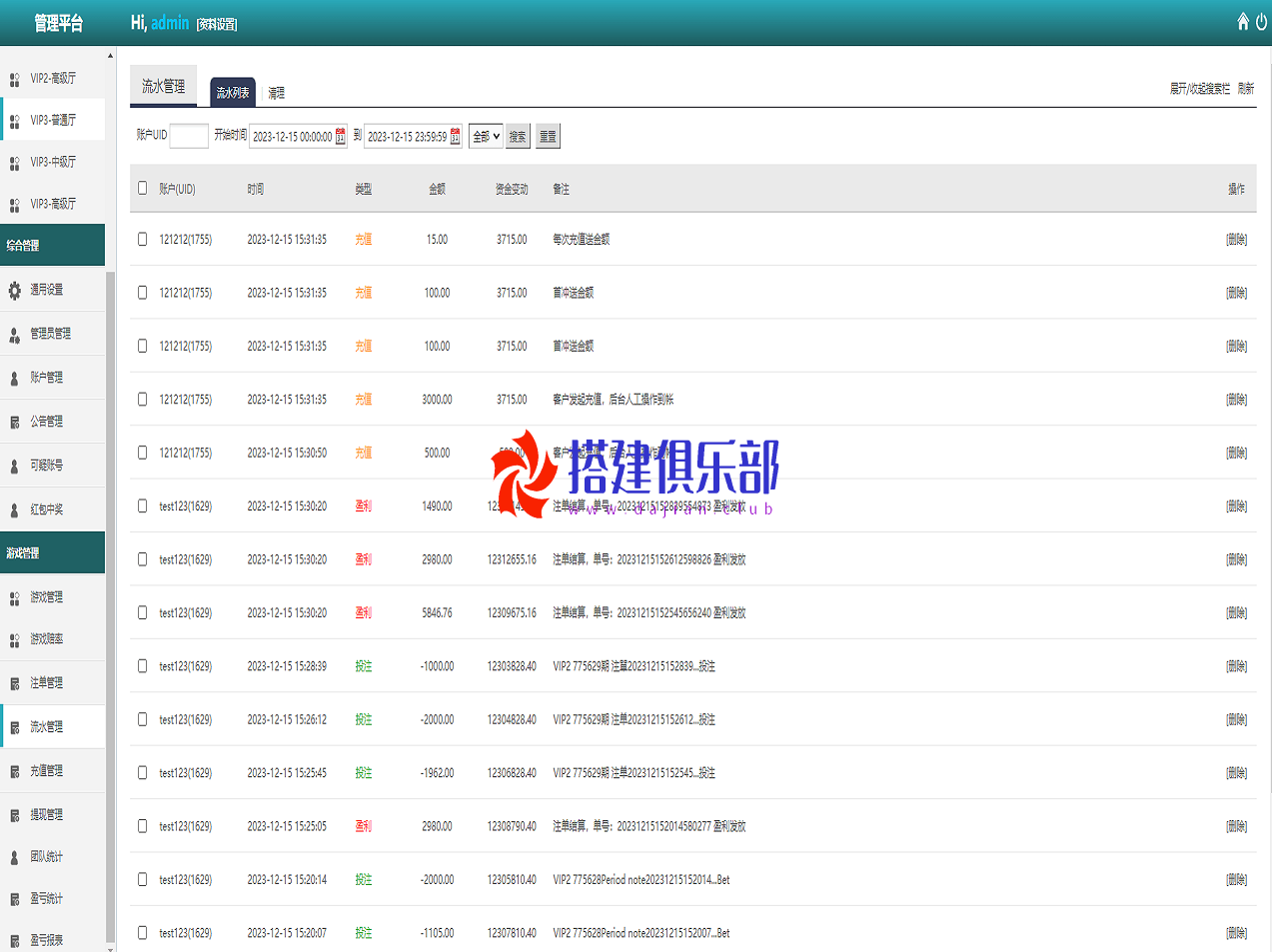
Task: Click the power logout icon
Action: click(1261, 22)
